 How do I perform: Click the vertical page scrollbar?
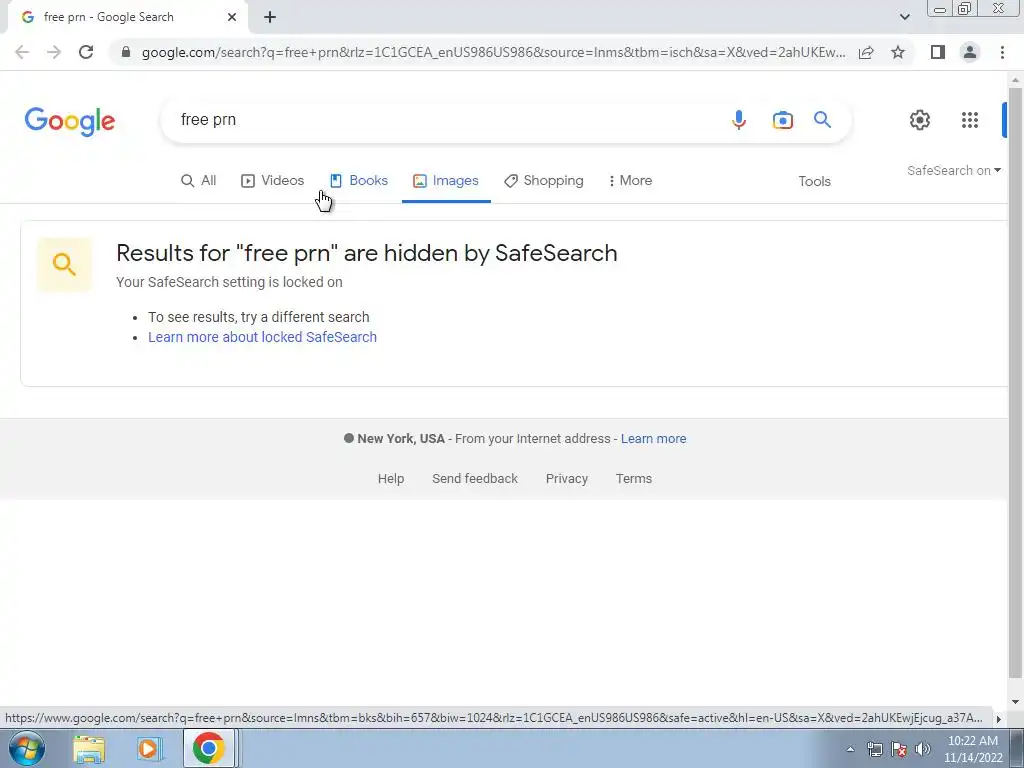(x=1015, y=383)
